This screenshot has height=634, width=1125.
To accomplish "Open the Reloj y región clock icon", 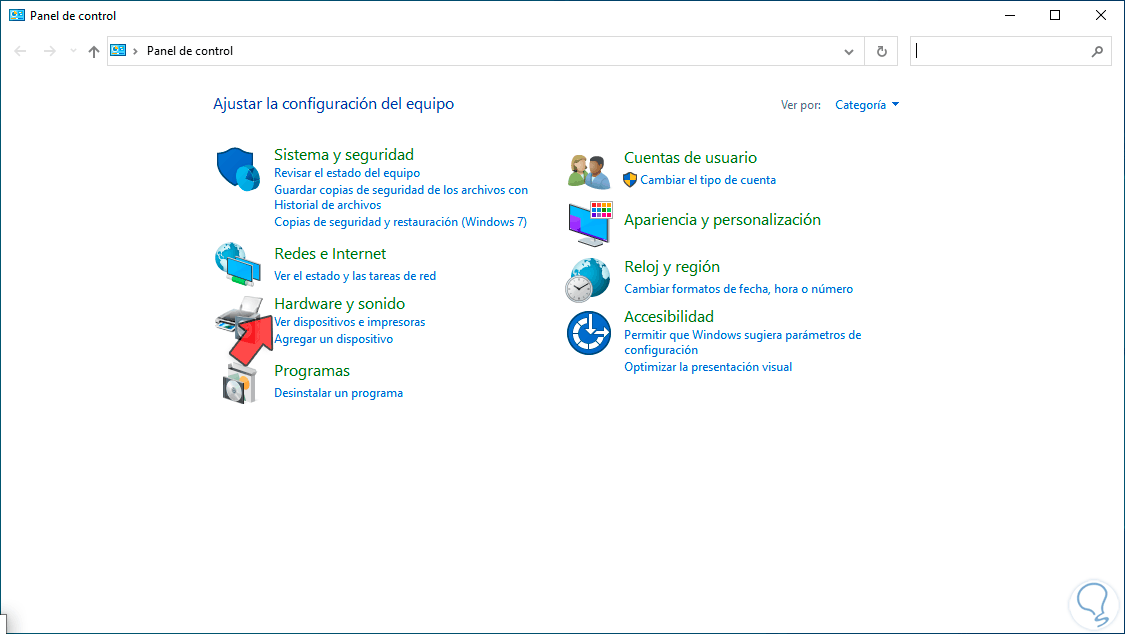I will point(588,280).
